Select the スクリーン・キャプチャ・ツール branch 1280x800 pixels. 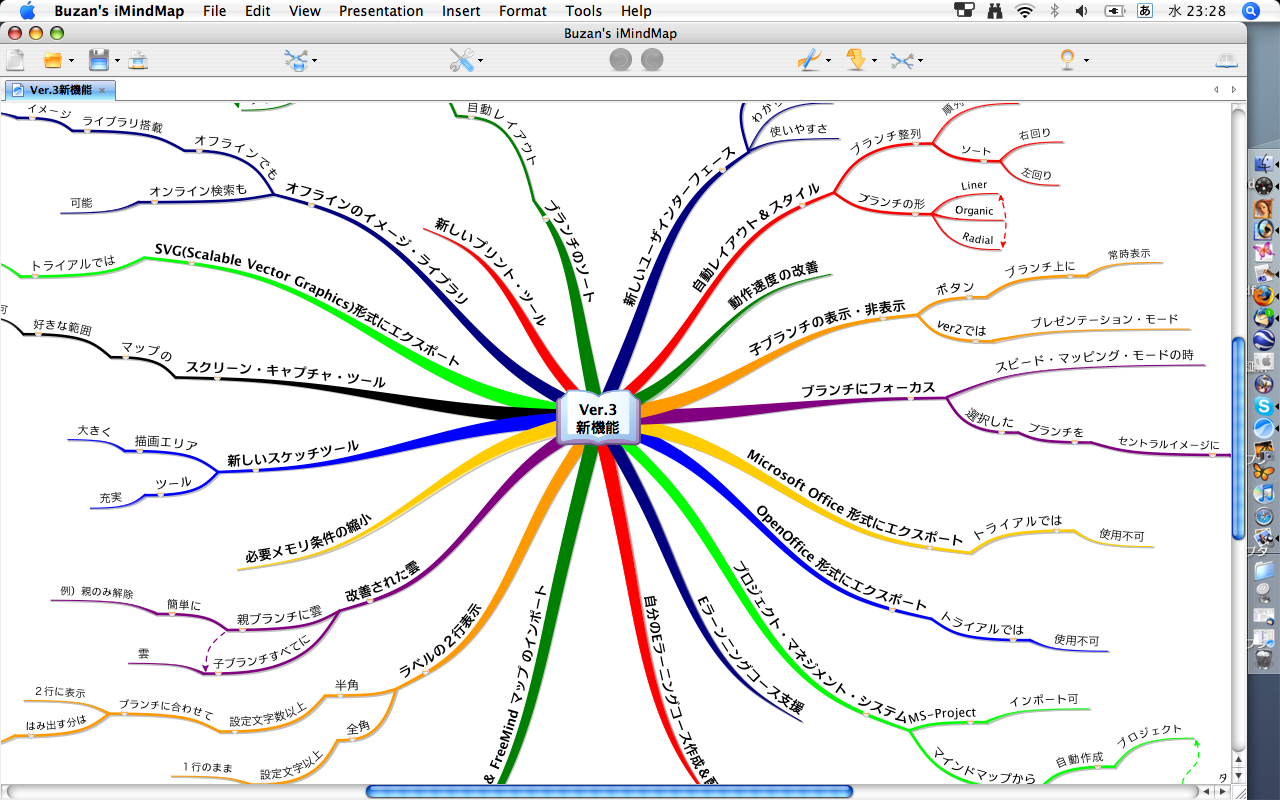pos(285,375)
